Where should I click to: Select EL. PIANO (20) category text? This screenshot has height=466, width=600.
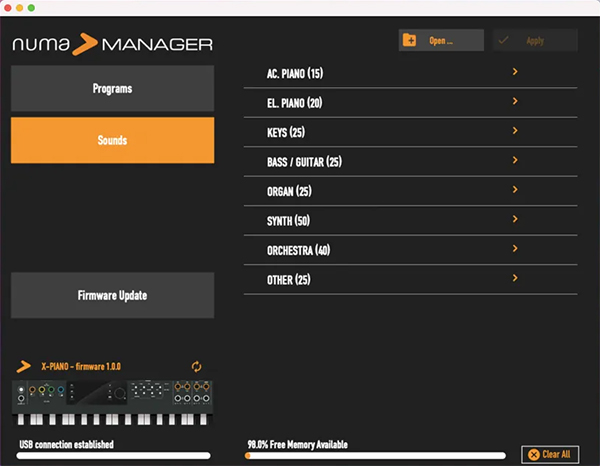[295, 103]
